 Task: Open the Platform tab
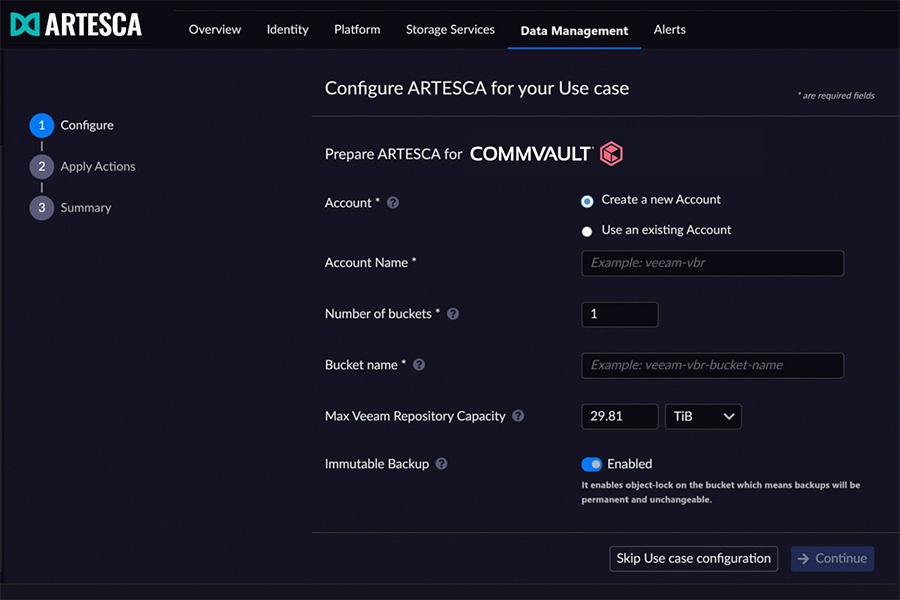(357, 29)
